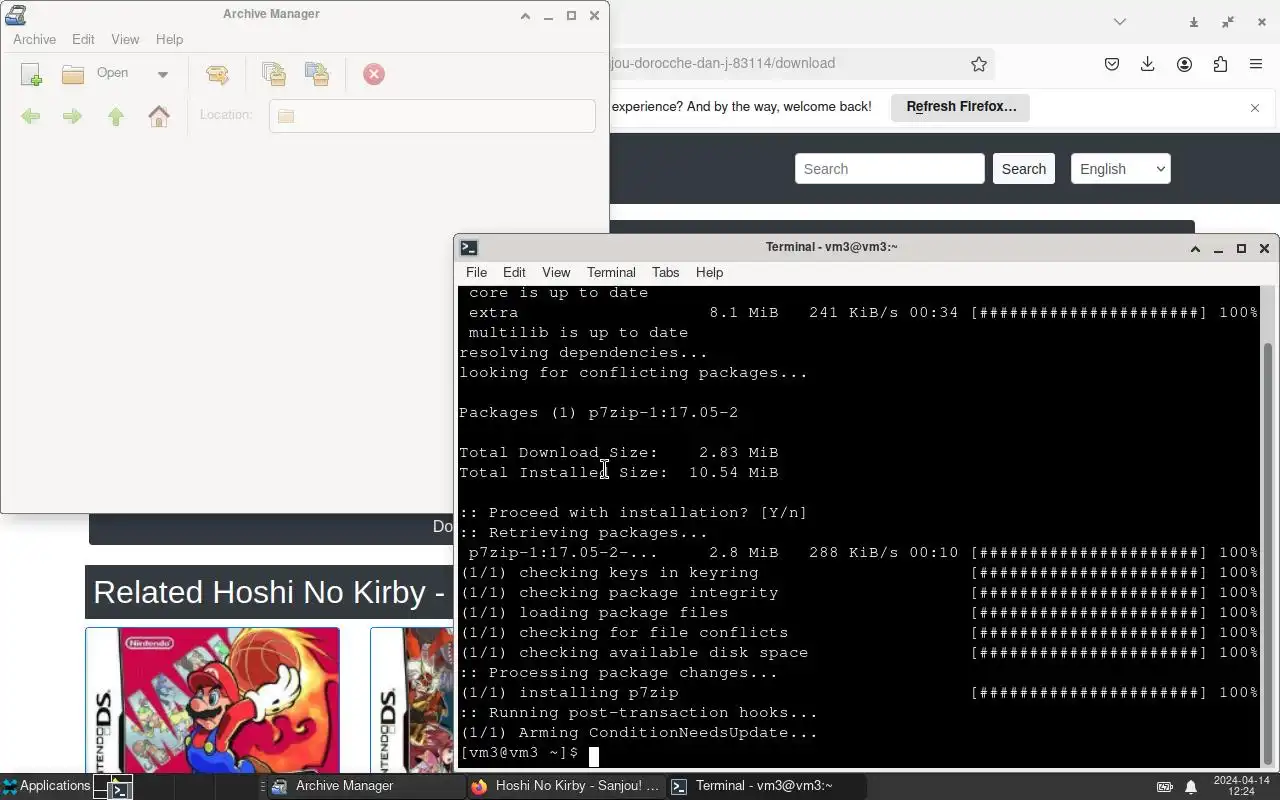This screenshot has height=800, width=1280.
Task: Click the 'Packages (1) p7zip-1:17.05-2' line
Action: pyautogui.click(x=598, y=413)
